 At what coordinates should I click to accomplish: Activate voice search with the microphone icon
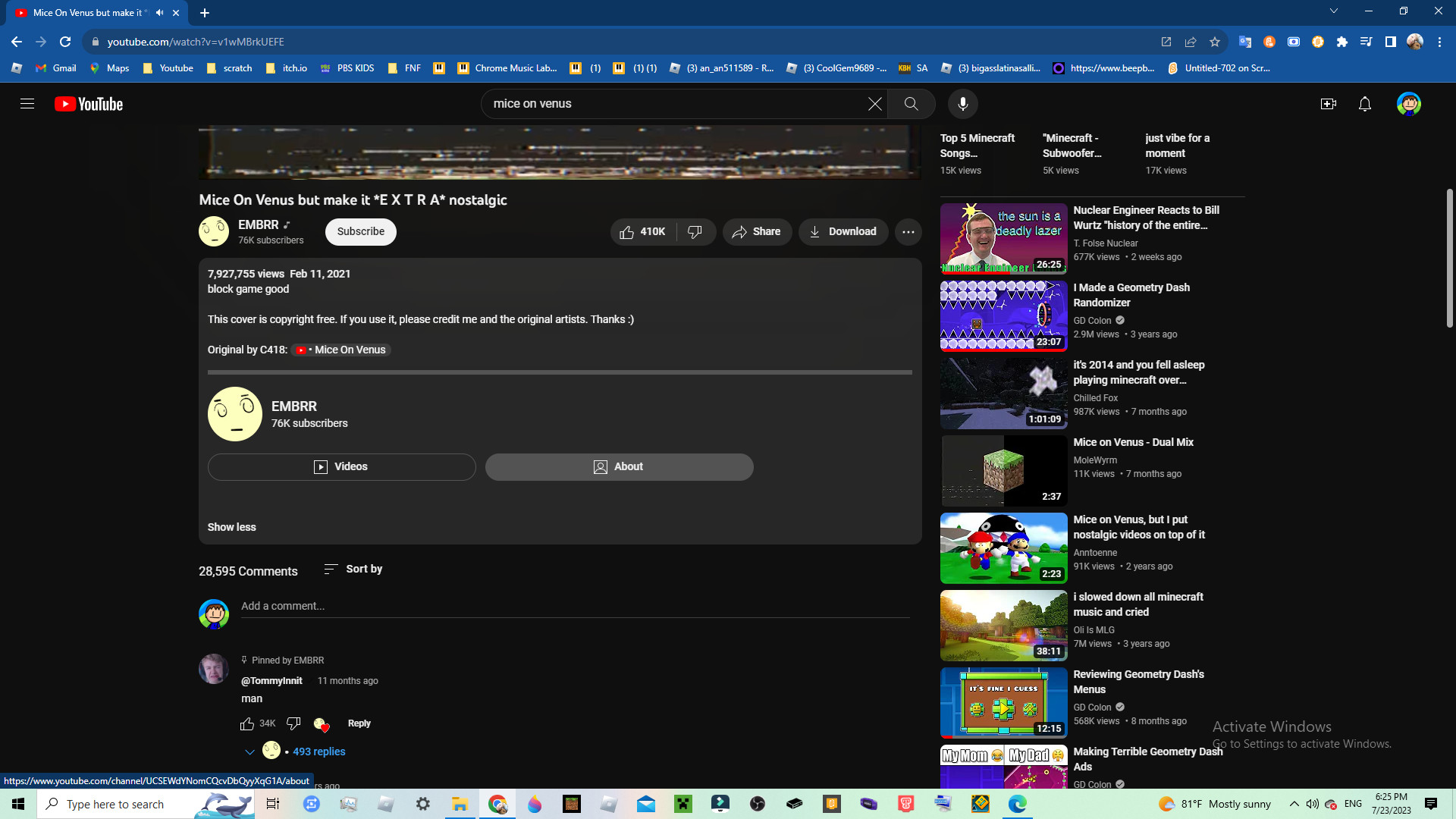(x=962, y=104)
